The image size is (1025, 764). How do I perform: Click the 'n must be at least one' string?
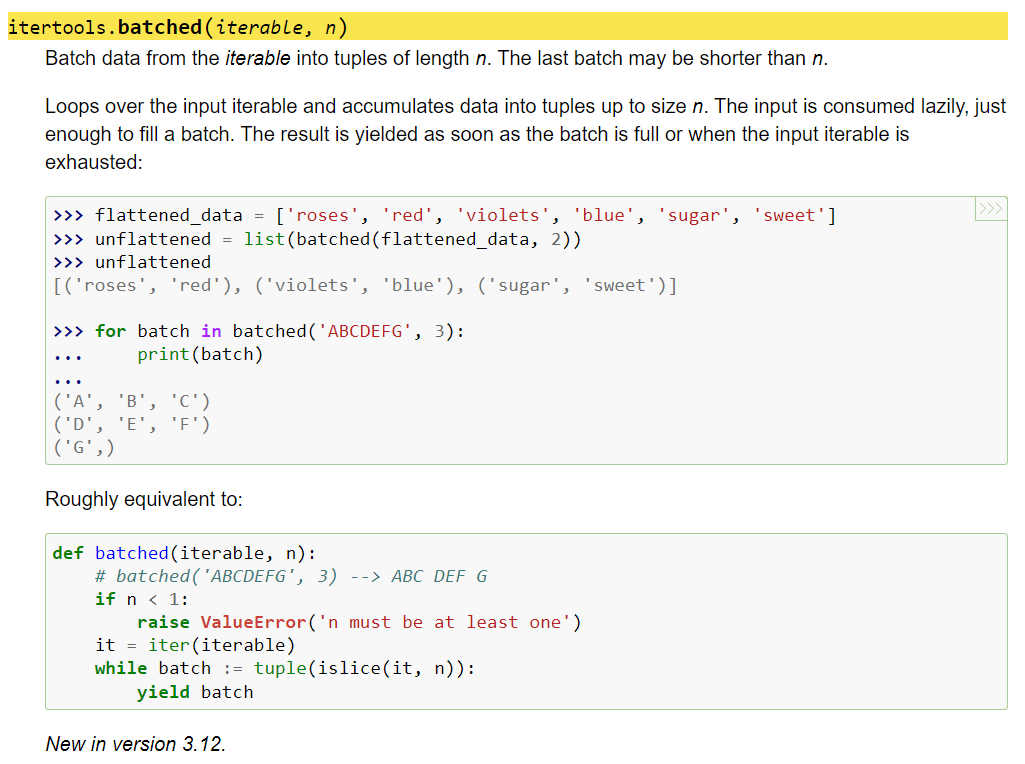(444, 622)
